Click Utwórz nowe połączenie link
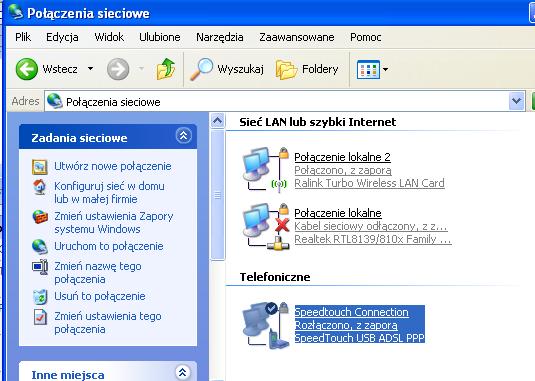The height and width of the screenshot is (381, 535). [113, 166]
